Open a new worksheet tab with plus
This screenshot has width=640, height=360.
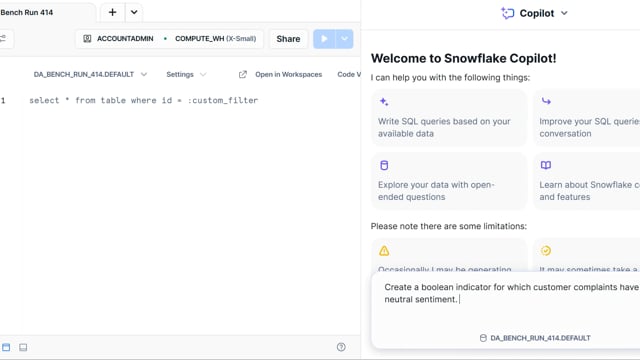[x=112, y=12]
